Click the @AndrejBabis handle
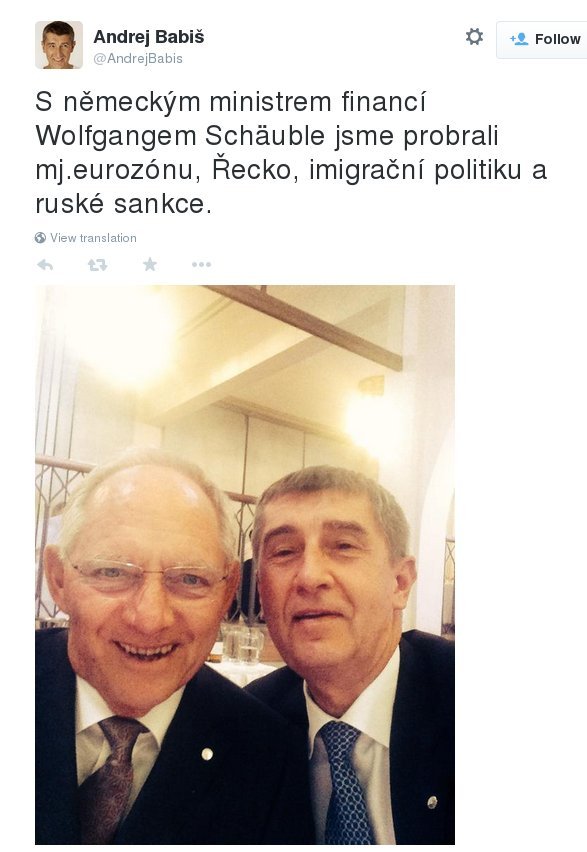This screenshot has width=587, height=852. (138, 59)
